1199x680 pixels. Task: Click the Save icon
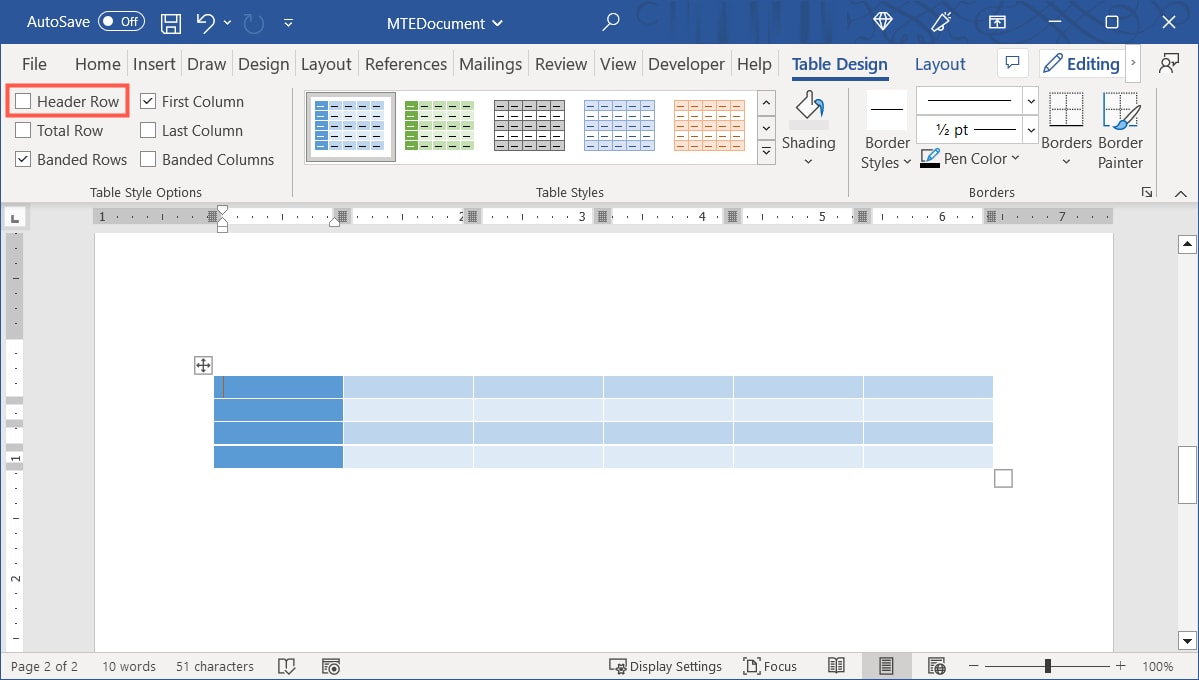pyautogui.click(x=170, y=22)
